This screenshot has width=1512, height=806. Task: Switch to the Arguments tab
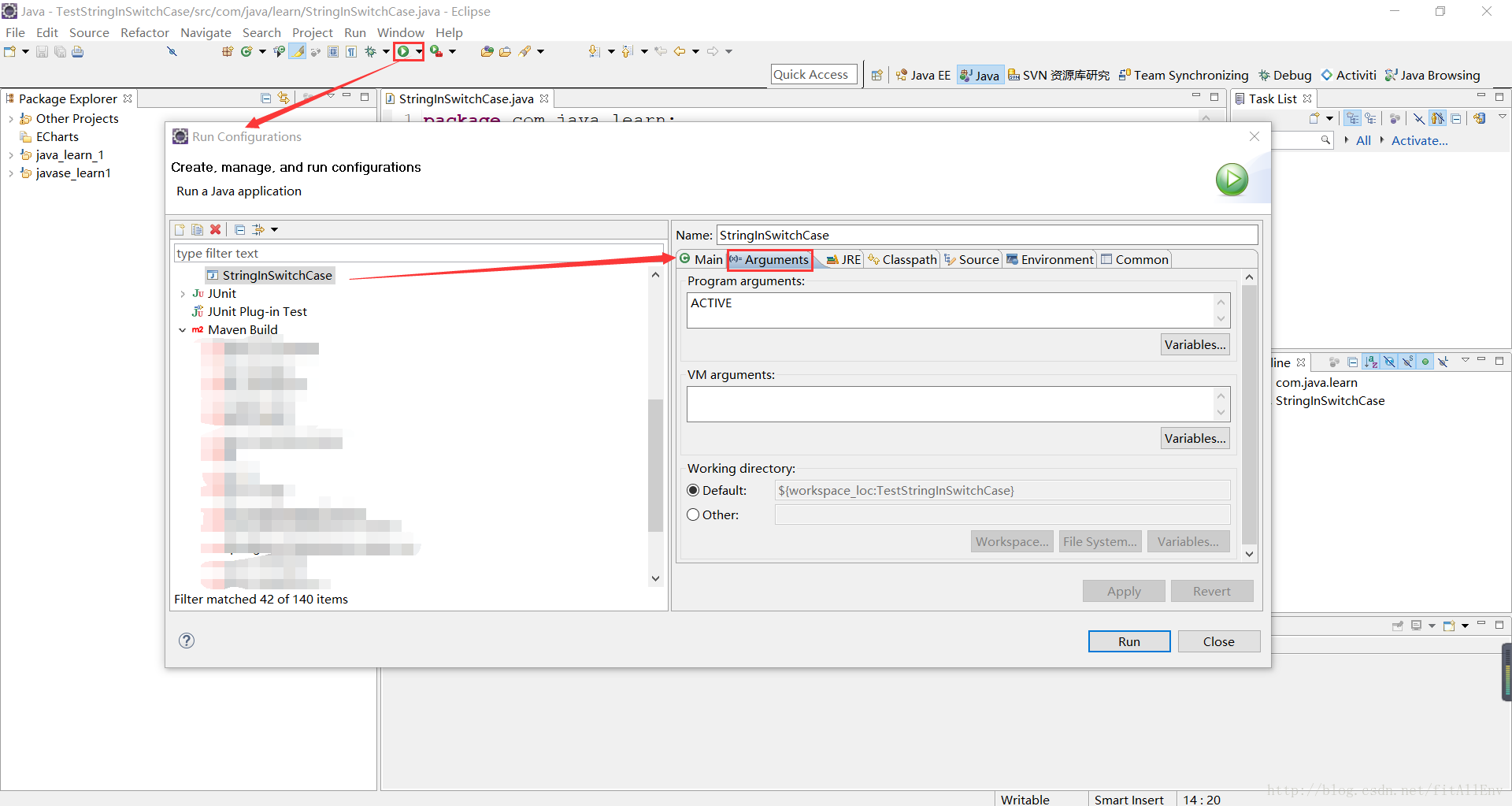pos(769,259)
